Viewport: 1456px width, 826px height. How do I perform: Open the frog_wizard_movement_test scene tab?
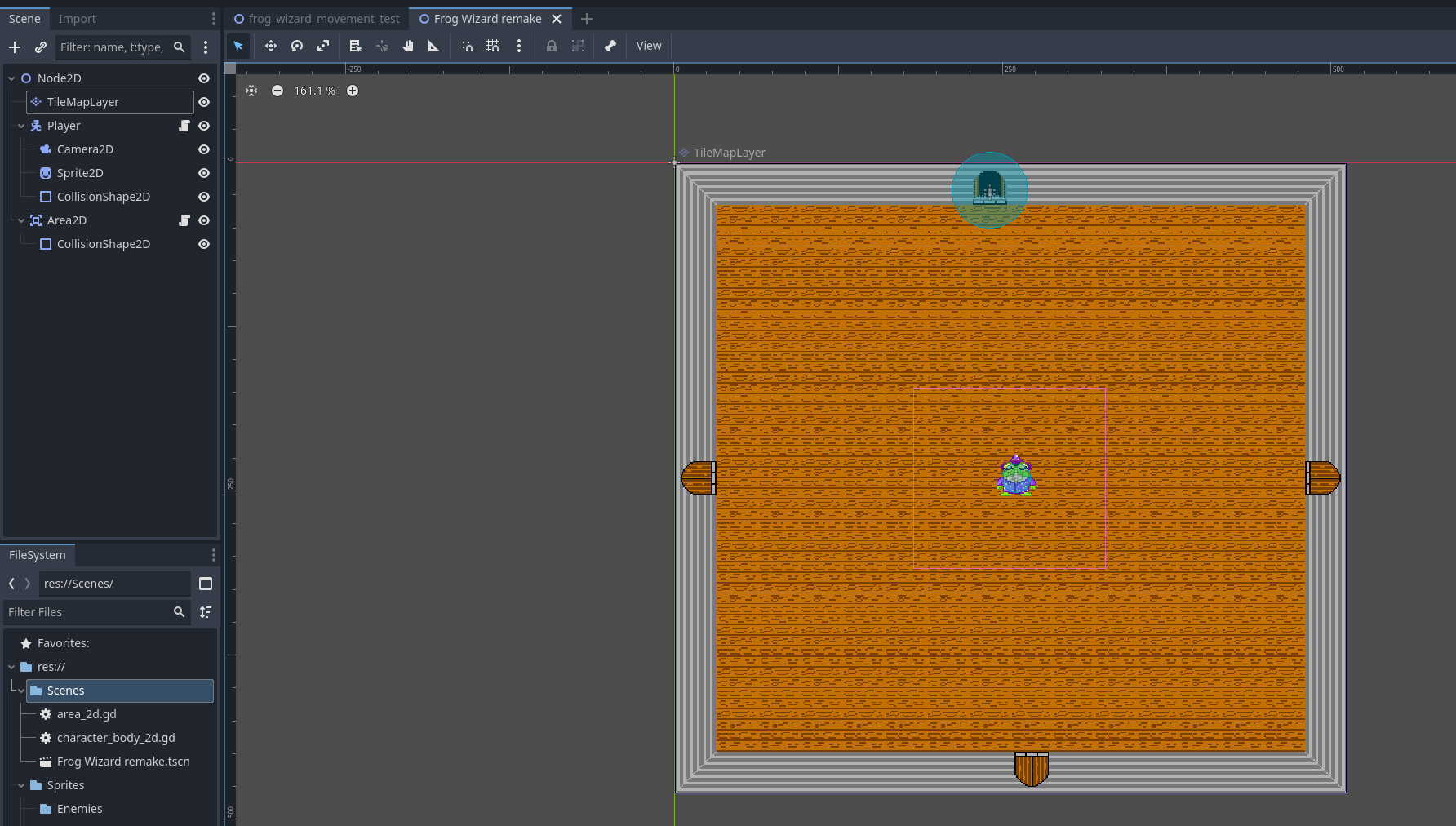324,19
